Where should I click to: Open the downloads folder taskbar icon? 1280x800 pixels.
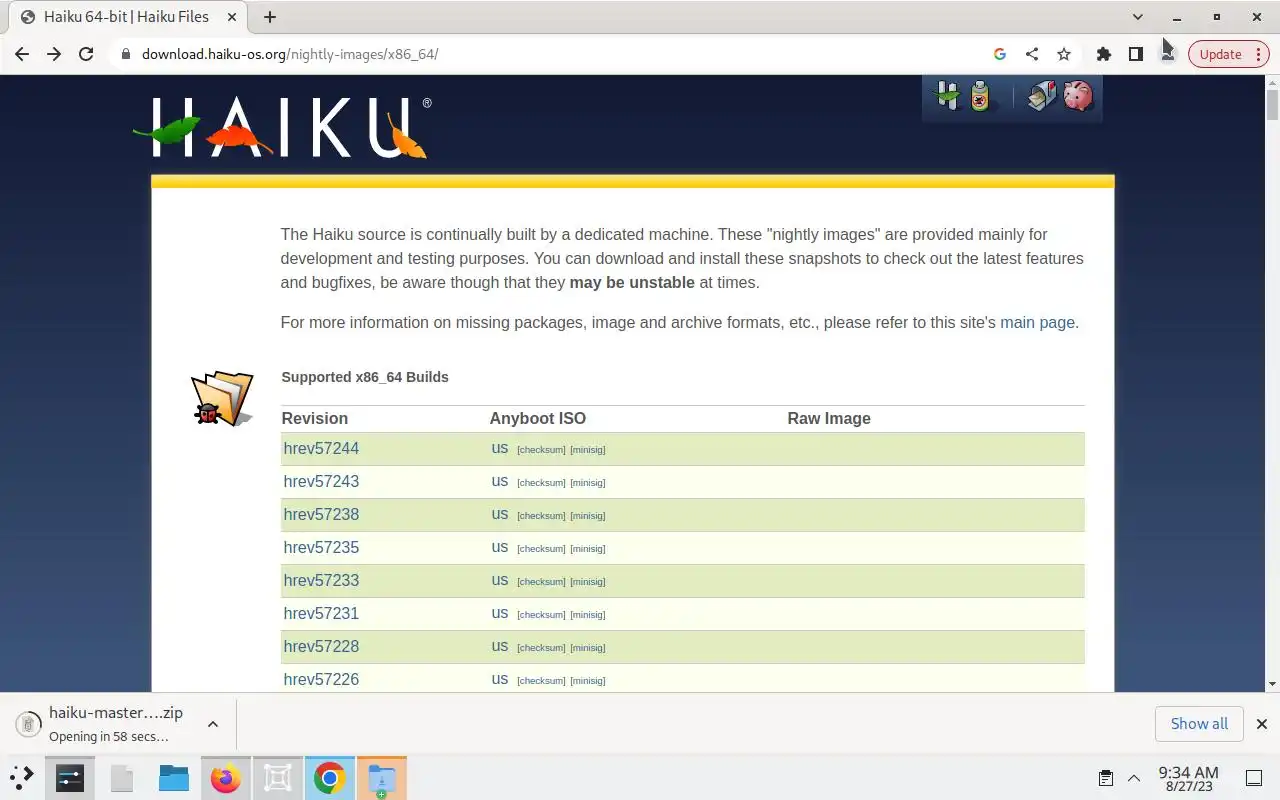point(382,777)
